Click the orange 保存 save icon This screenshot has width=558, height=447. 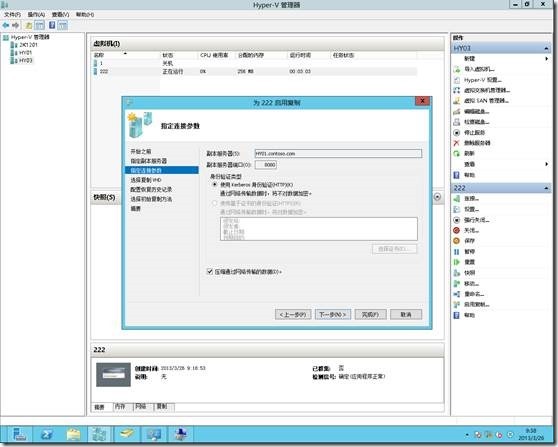tap(457, 241)
